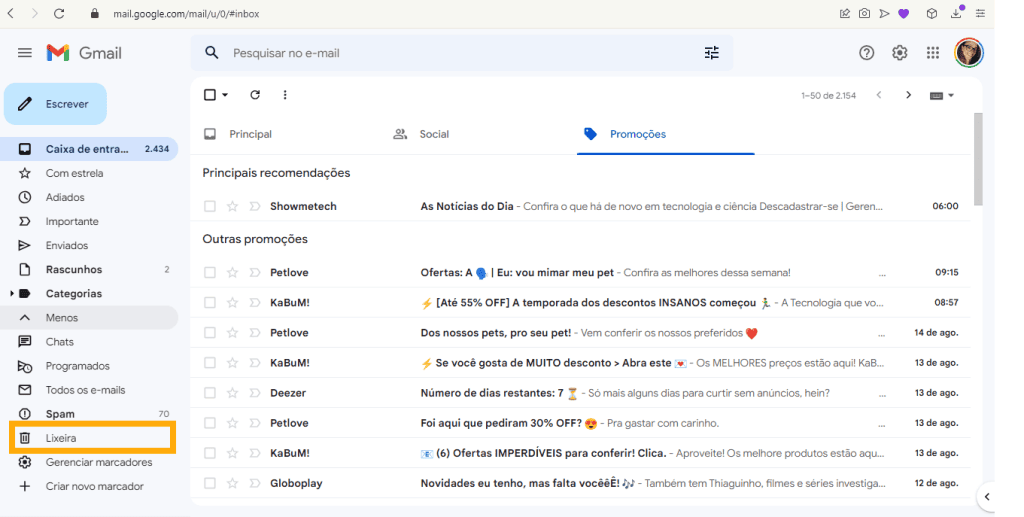Open the browser extensions cube icon

pyautogui.click(x=932, y=14)
